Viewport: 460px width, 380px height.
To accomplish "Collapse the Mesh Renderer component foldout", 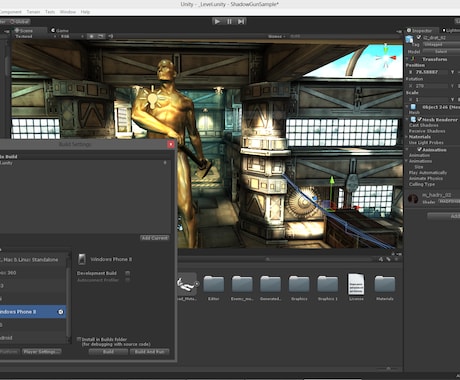I will [x=407, y=119].
